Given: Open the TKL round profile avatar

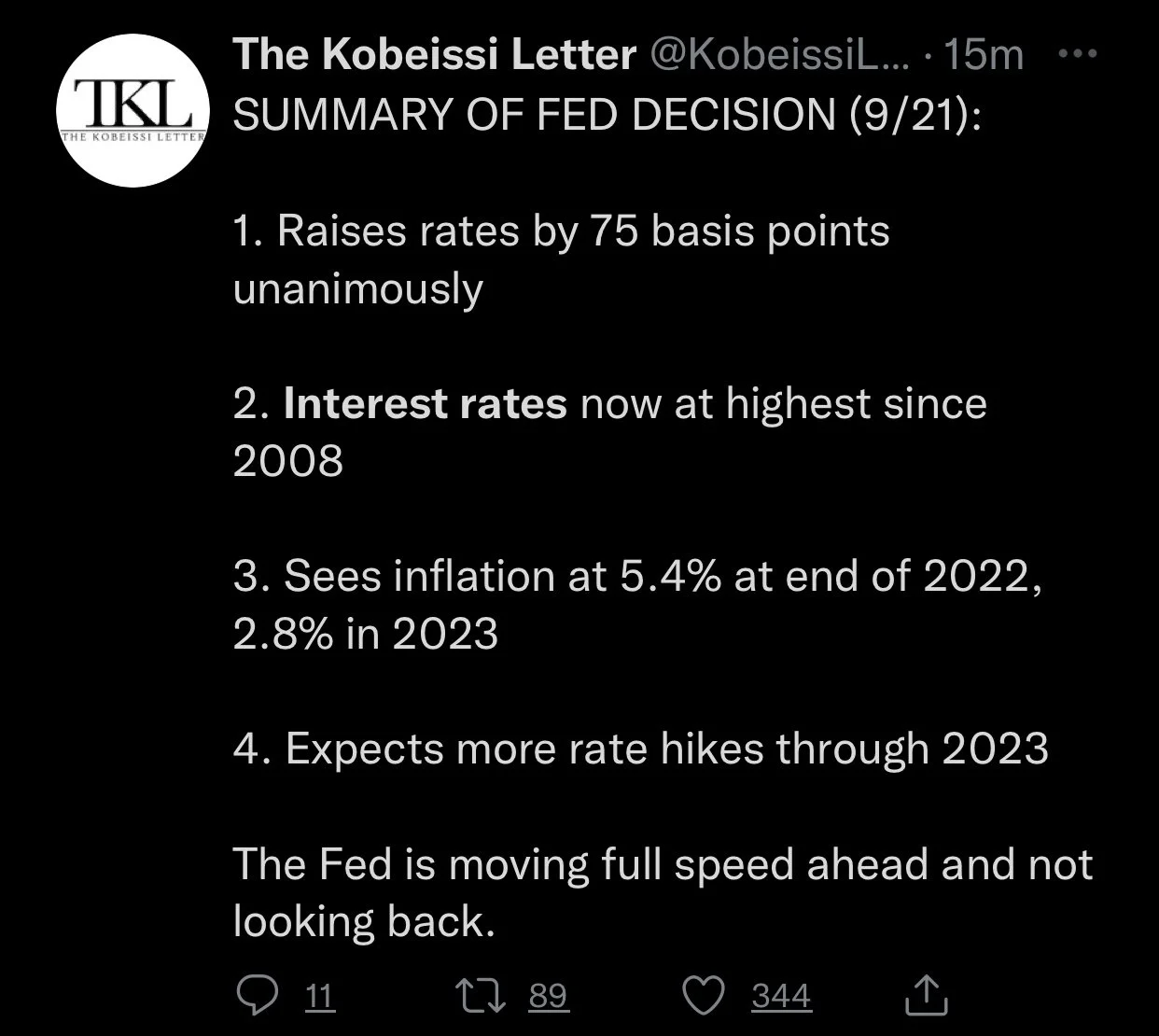Looking at the screenshot, I should tap(133, 116).
